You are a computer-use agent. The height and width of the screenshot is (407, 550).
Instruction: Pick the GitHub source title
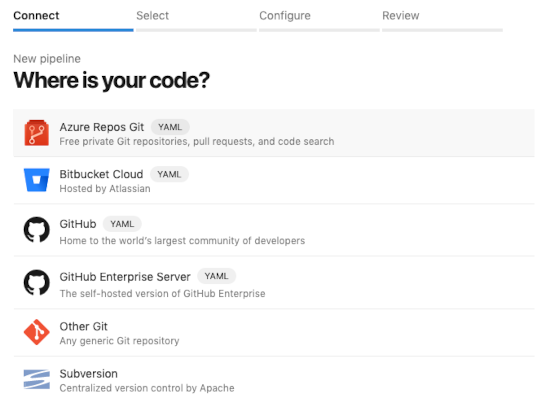point(78,224)
